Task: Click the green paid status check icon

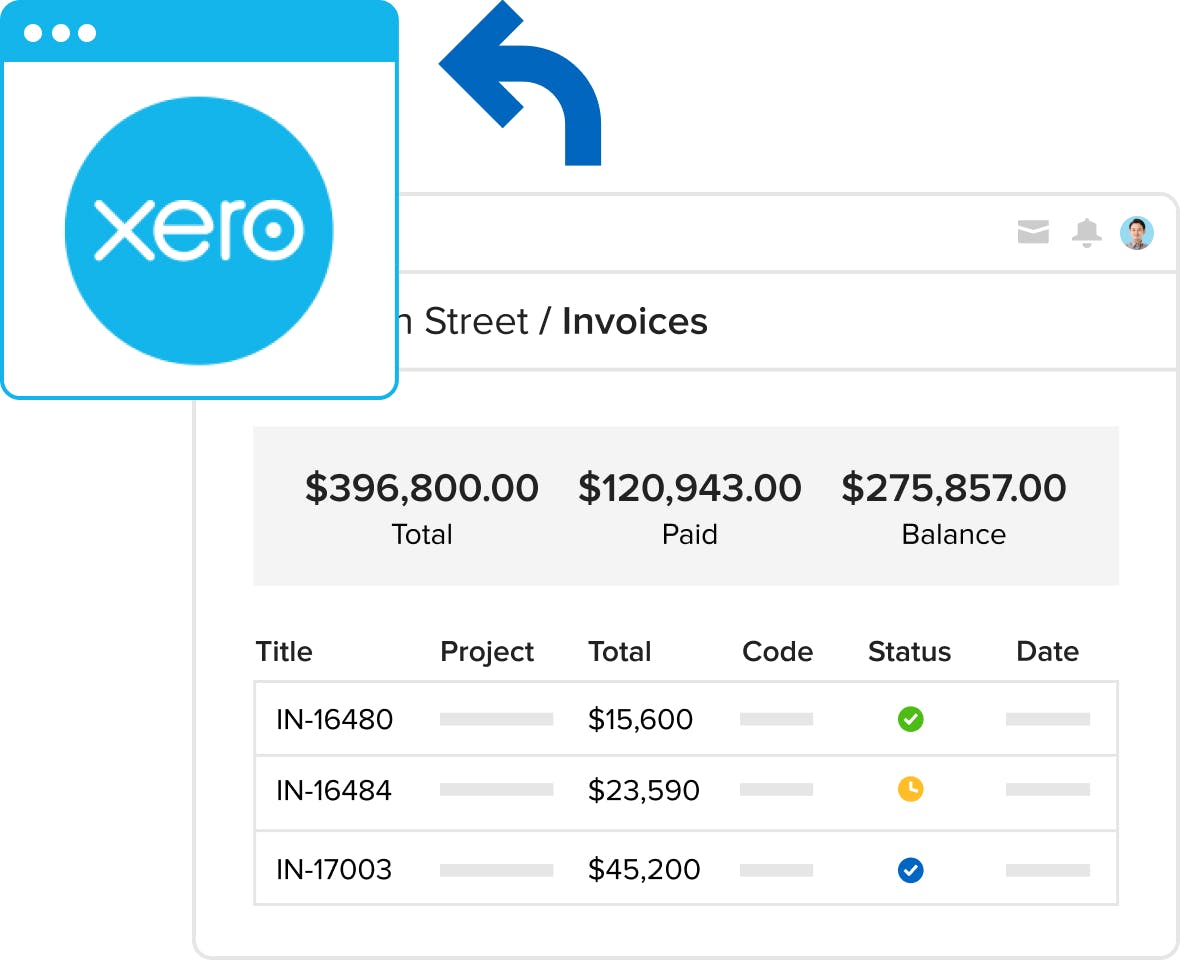Action: [x=910, y=719]
